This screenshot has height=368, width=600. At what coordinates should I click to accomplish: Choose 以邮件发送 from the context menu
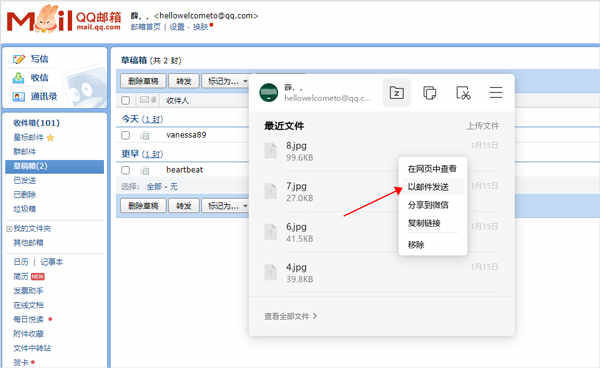(428, 187)
